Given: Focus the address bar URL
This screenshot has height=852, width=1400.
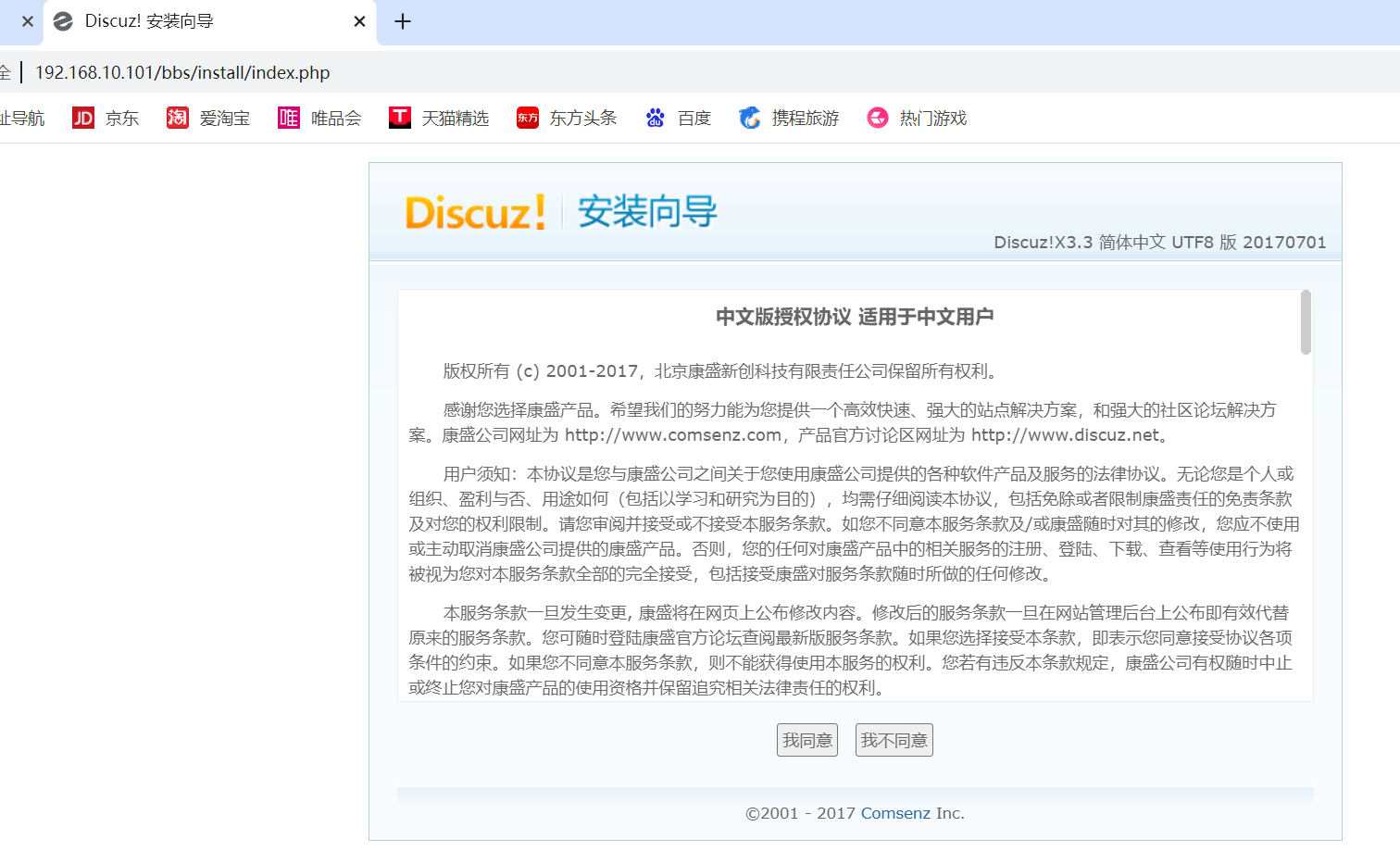Looking at the screenshot, I should (182, 72).
